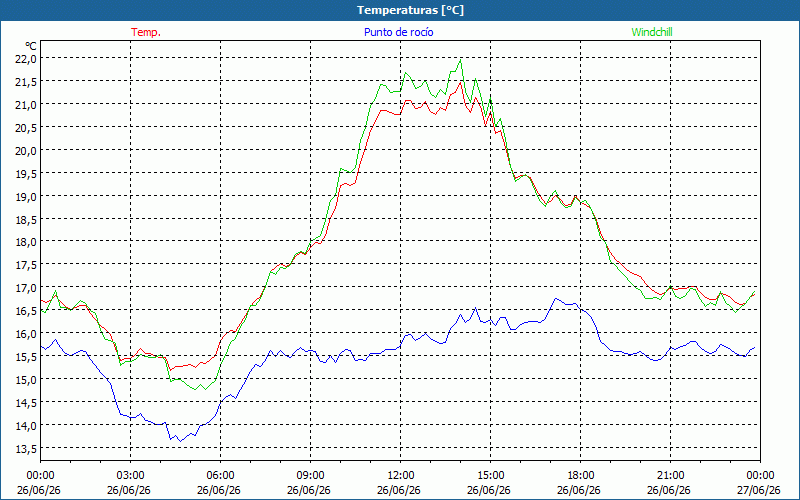Screen dimensions: 800x500
Task: Click the 21,0 y-axis label
Action: (x=26, y=105)
